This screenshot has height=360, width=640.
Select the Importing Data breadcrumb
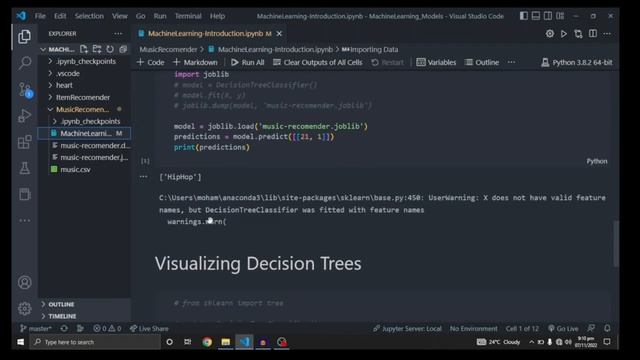369,49
